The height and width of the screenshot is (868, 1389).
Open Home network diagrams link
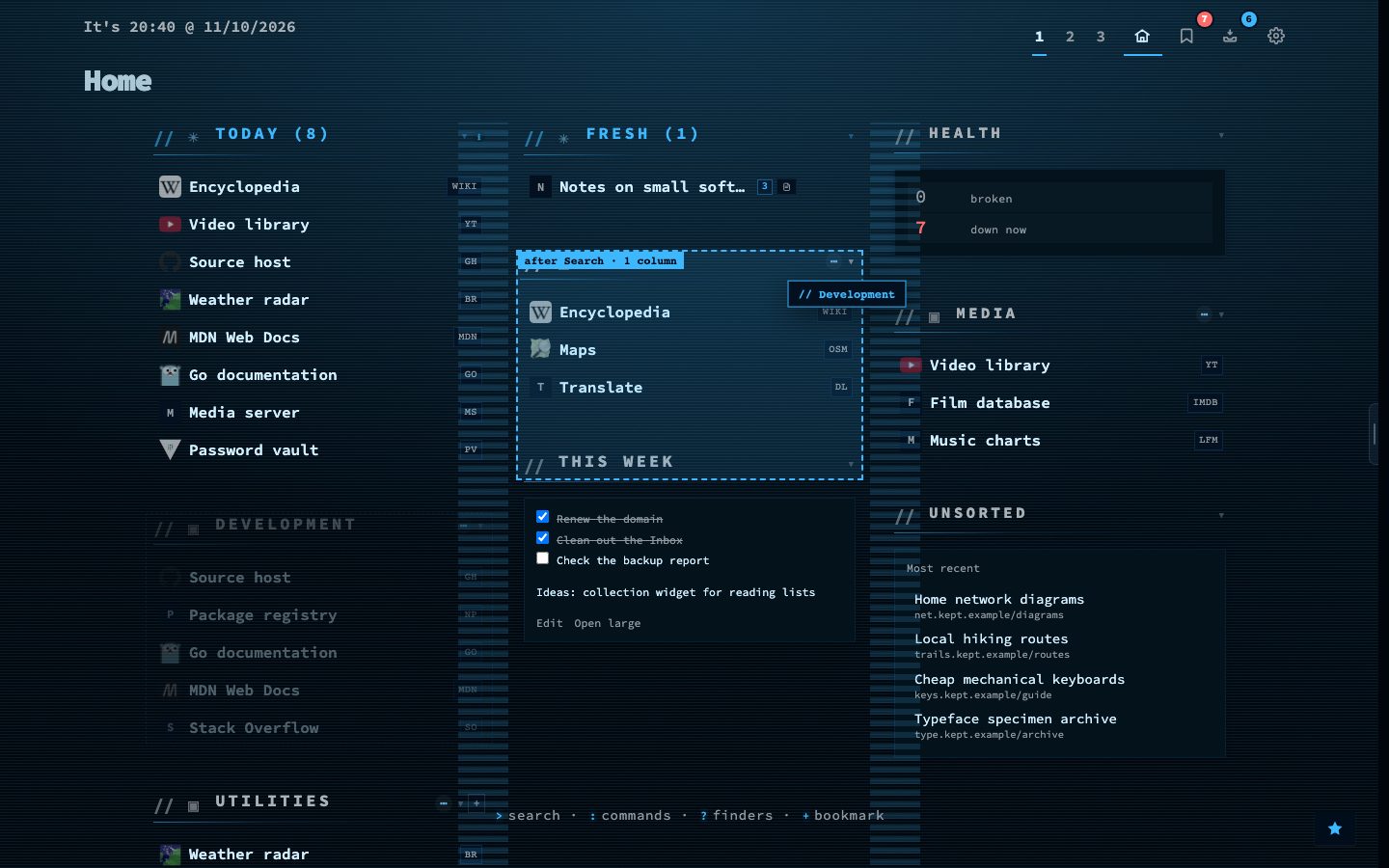pyautogui.click(x=999, y=599)
